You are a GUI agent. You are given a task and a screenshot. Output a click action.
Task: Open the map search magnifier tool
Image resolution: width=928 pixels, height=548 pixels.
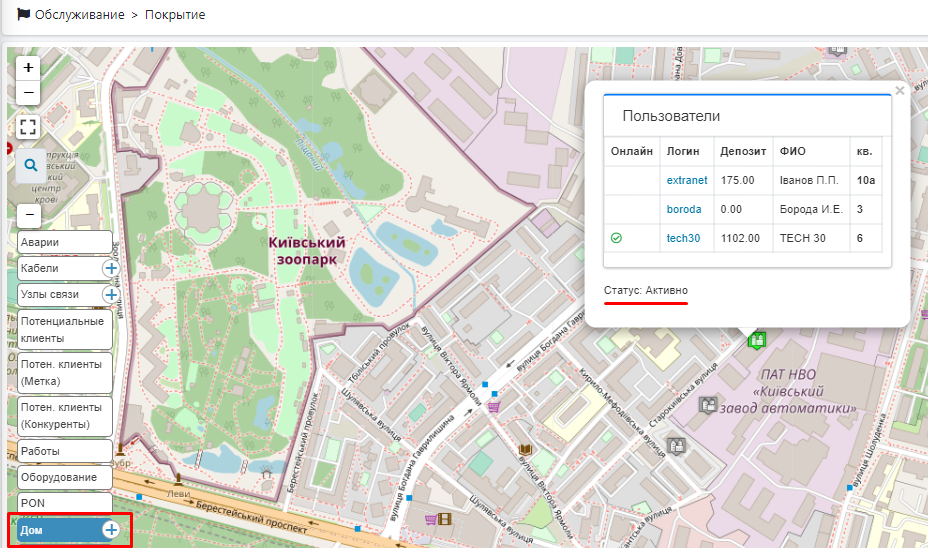(30, 165)
